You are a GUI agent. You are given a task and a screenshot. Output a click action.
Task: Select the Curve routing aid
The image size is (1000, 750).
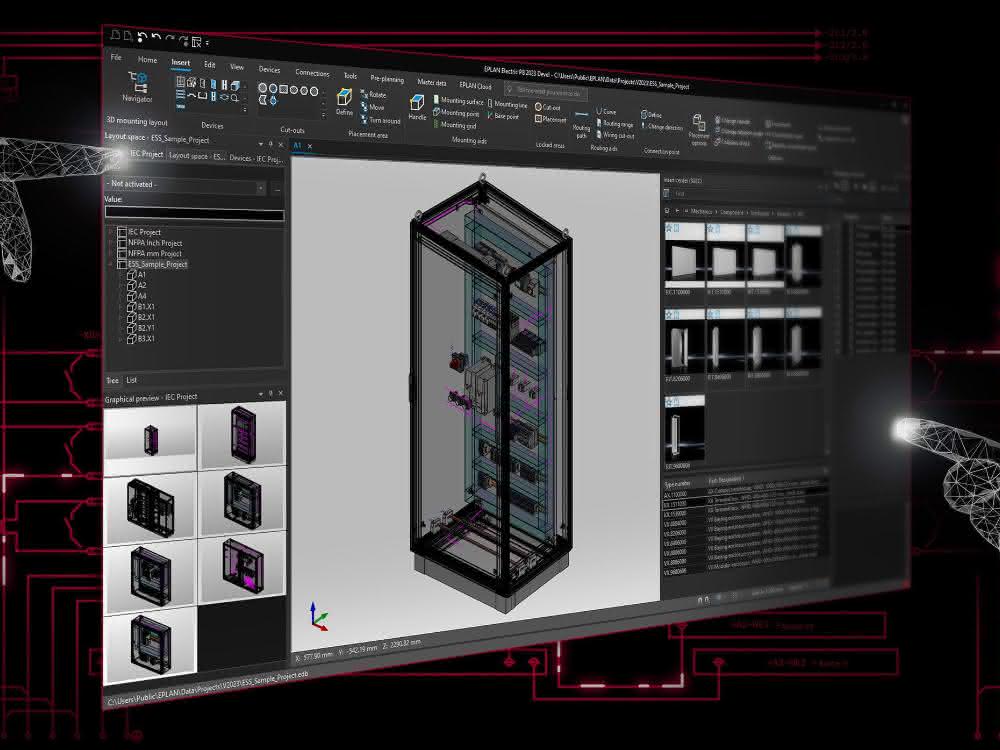(x=607, y=112)
